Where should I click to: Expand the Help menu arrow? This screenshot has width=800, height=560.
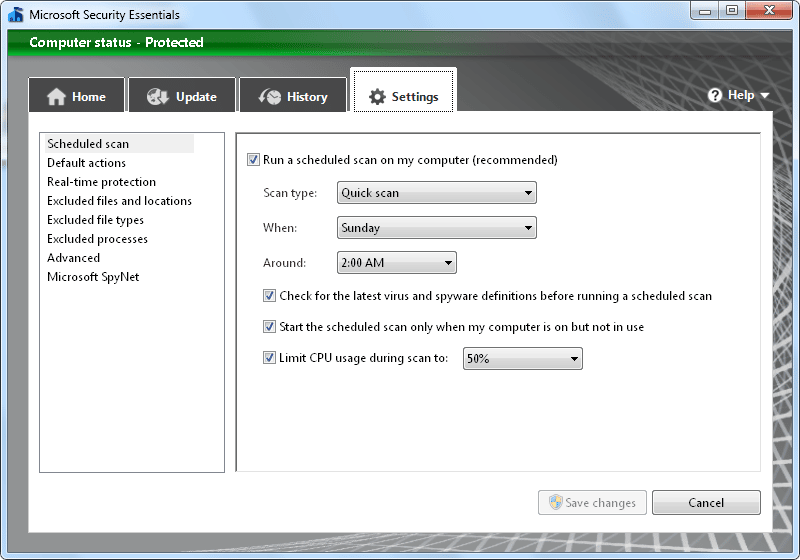(765, 96)
